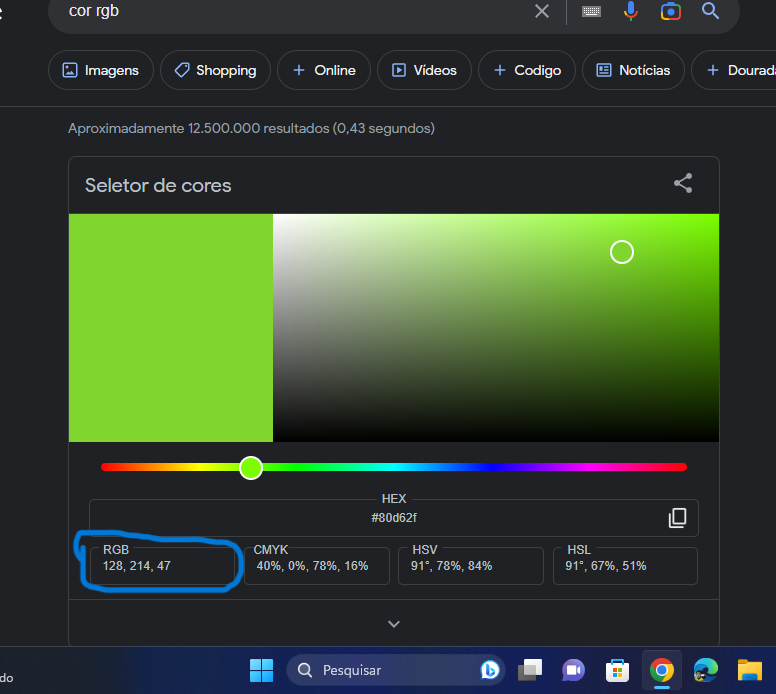Click the magnifier search submit icon
This screenshot has height=694, width=776.
[710, 10]
